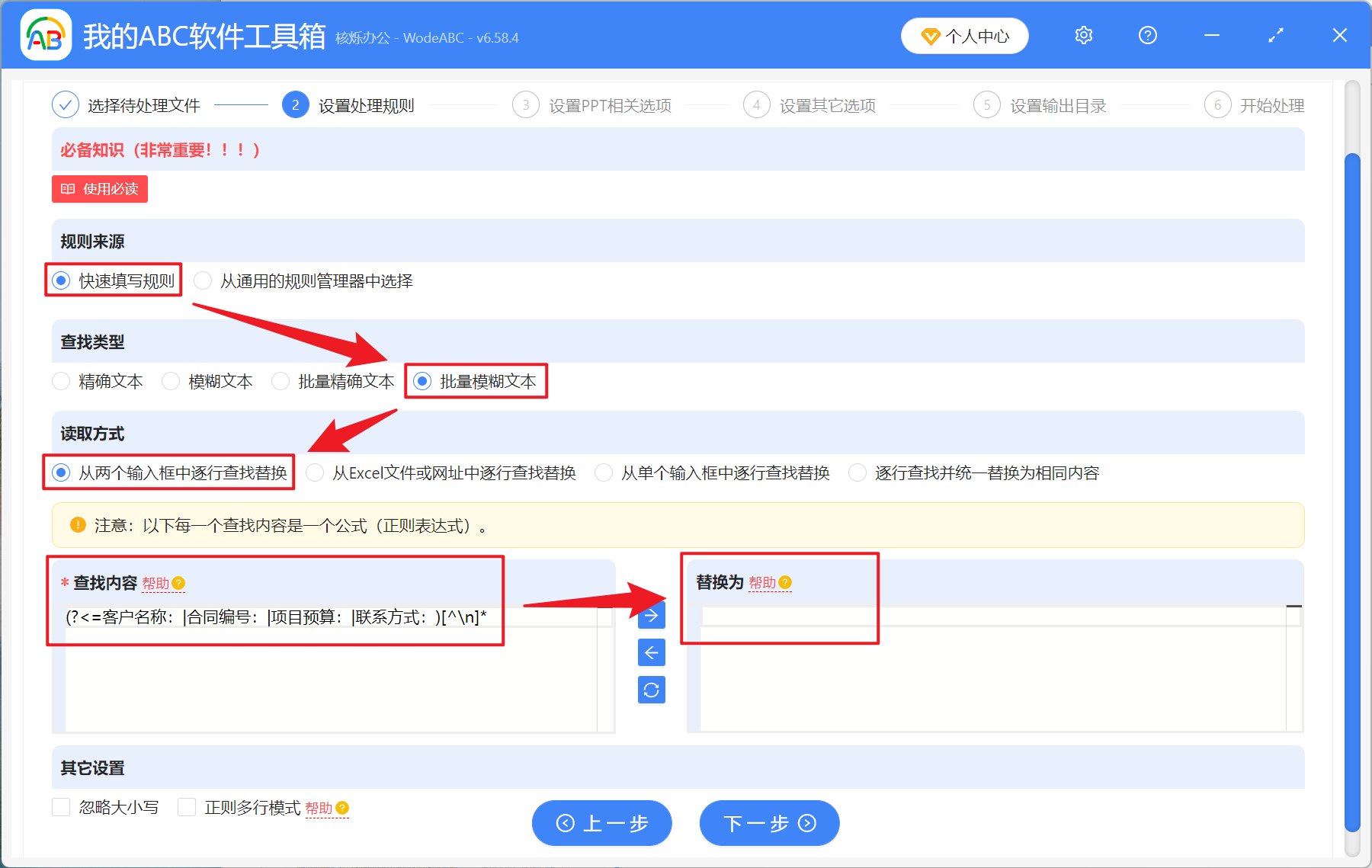Screen dimensions: 1372x868
Task: Click the help question-mark icon in title bar
Action: tap(1147, 35)
